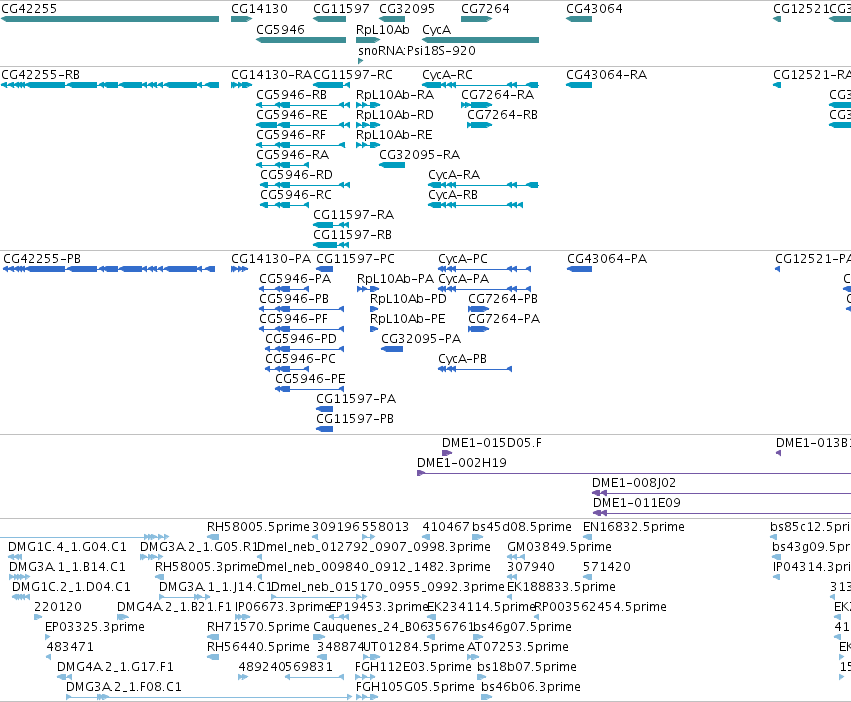851x702 pixels.
Task: Open the snoRNA:Psi18S-920 label
Action: tap(417, 50)
